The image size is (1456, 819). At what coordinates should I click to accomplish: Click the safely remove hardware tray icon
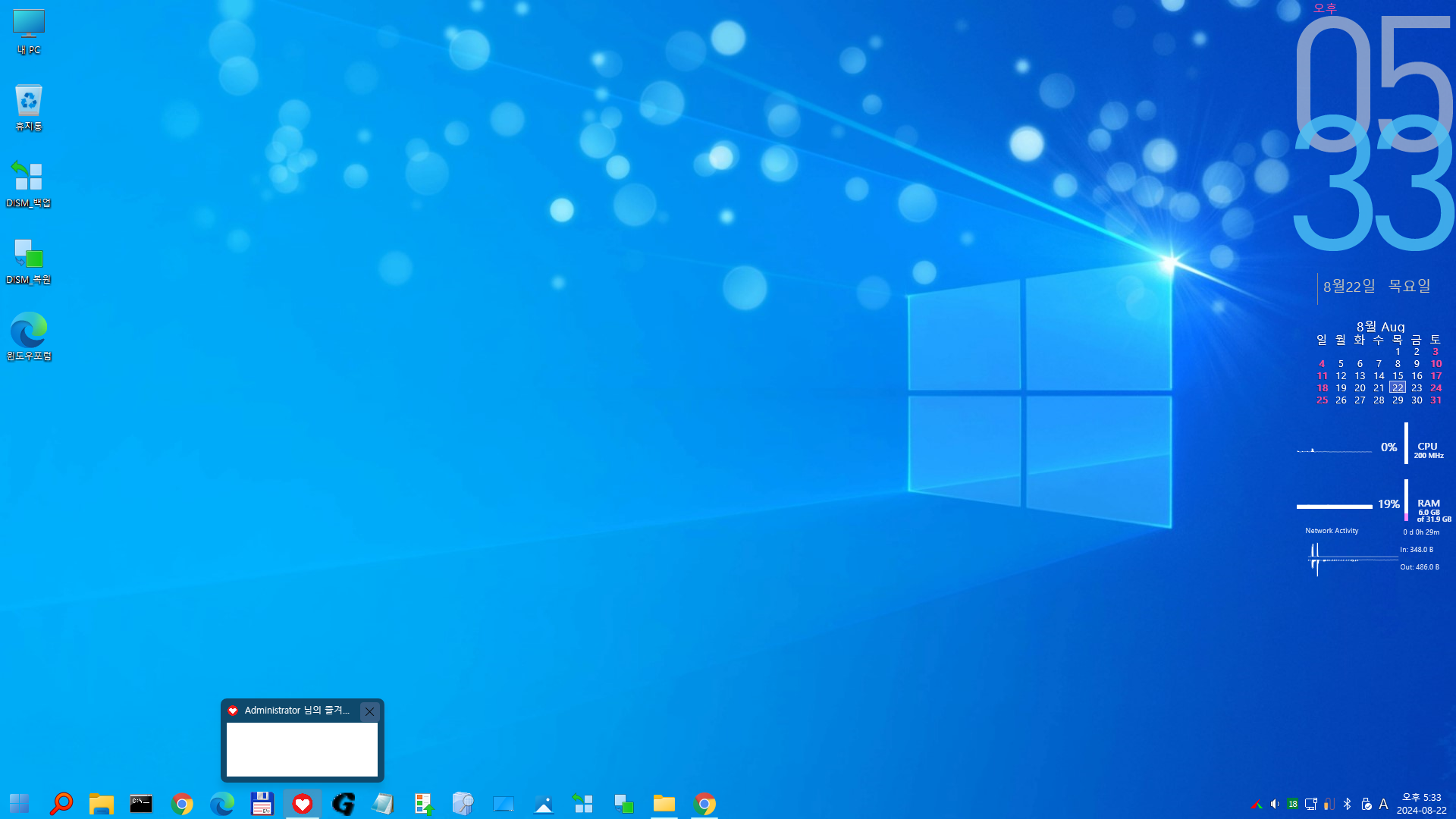tap(1366, 804)
